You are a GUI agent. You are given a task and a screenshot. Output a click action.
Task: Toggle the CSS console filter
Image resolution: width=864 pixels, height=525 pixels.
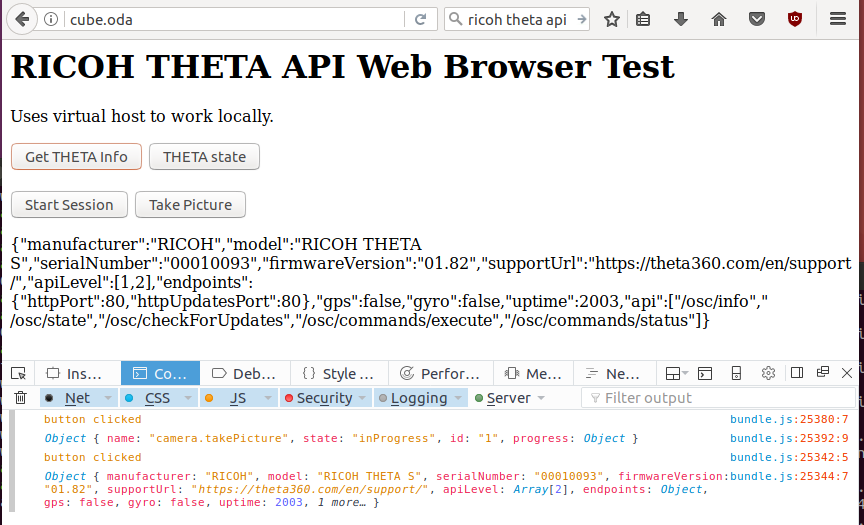(x=152, y=398)
